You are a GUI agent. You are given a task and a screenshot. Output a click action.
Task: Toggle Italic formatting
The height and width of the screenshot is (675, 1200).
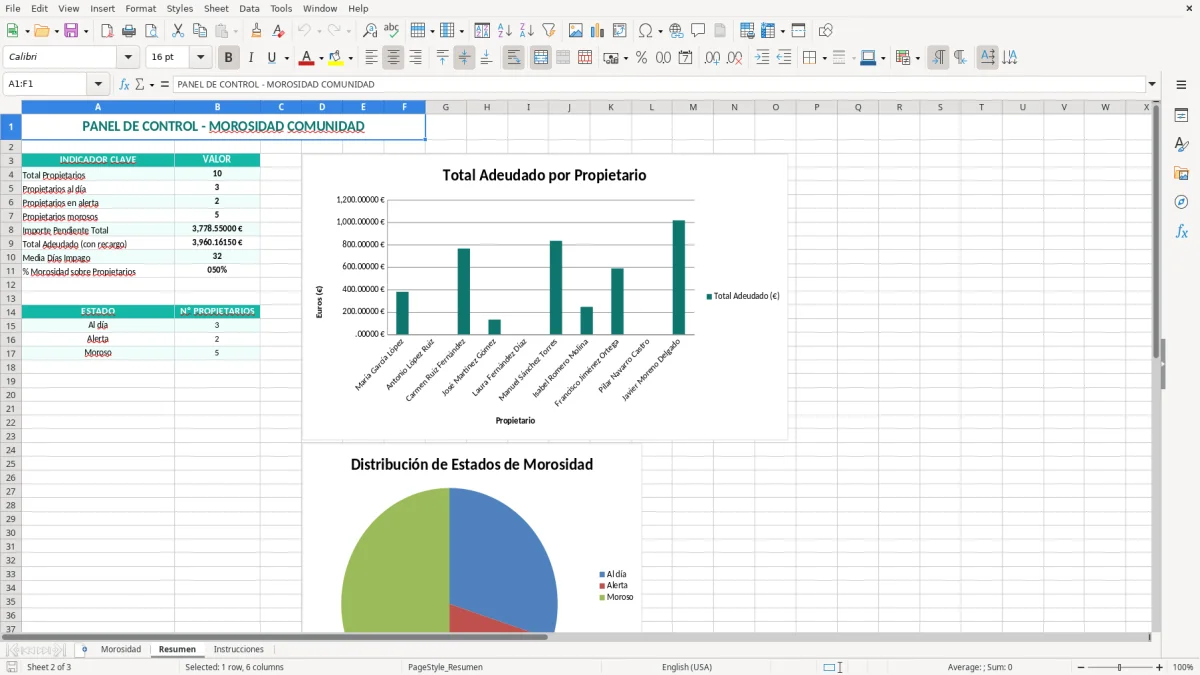pyautogui.click(x=250, y=58)
